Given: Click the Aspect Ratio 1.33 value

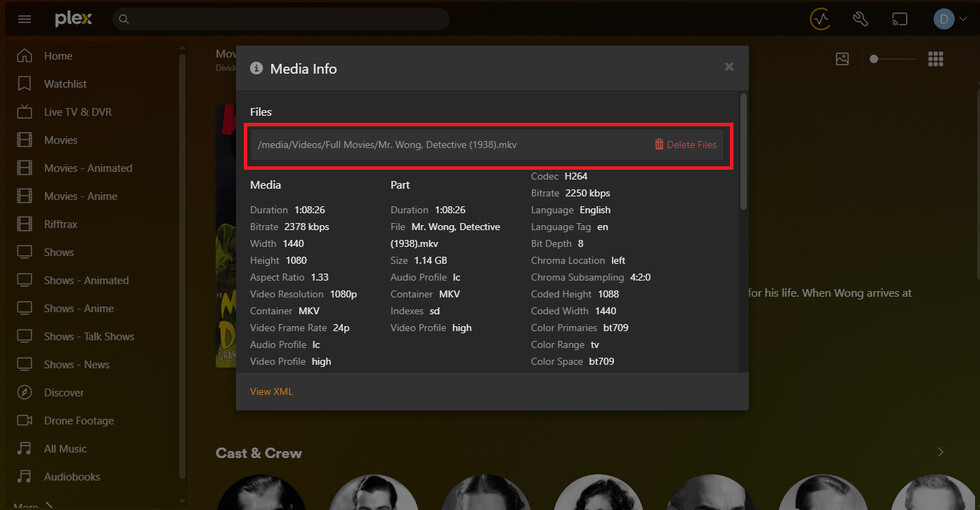Looking at the screenshot, I should tap(319, 278).
